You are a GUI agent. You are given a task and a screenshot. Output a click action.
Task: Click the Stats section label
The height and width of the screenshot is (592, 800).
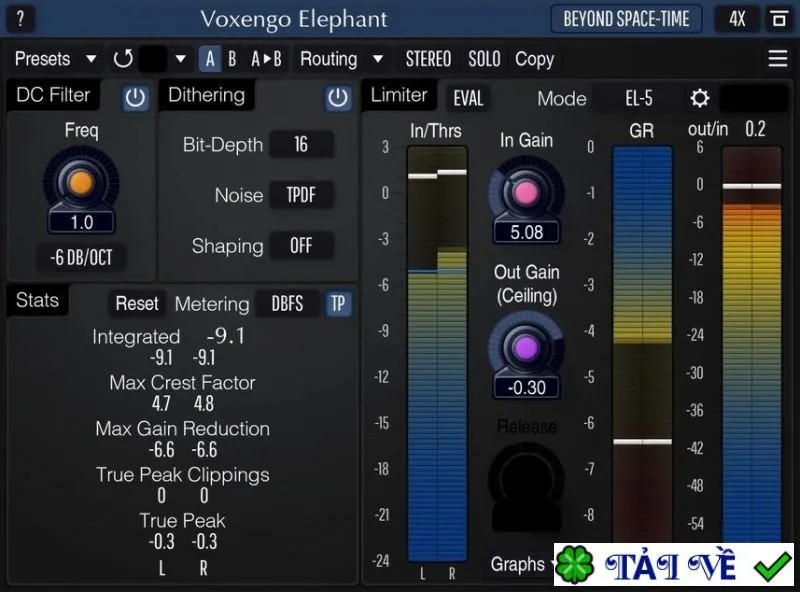(37, 300)
